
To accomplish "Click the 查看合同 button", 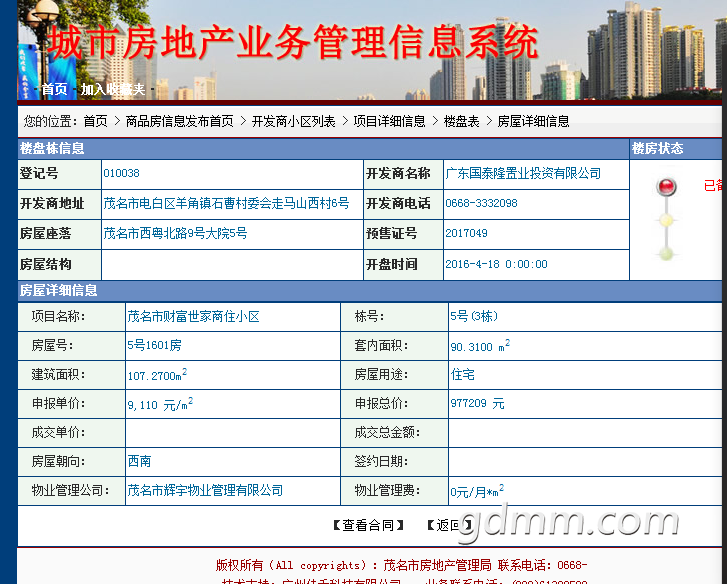I will coord(369,525).
